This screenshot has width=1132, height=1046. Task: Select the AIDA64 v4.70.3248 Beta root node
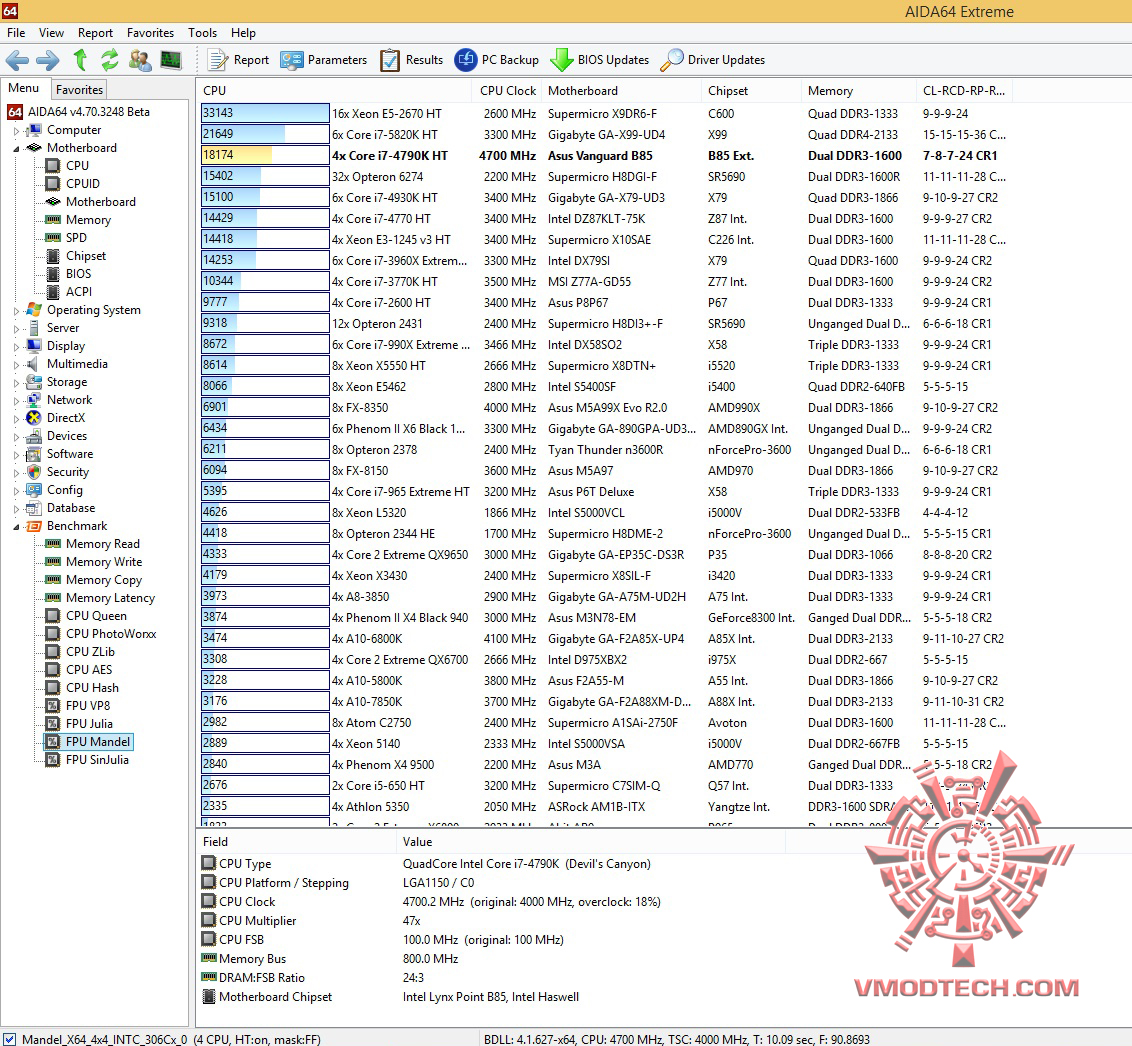[88, 112]
